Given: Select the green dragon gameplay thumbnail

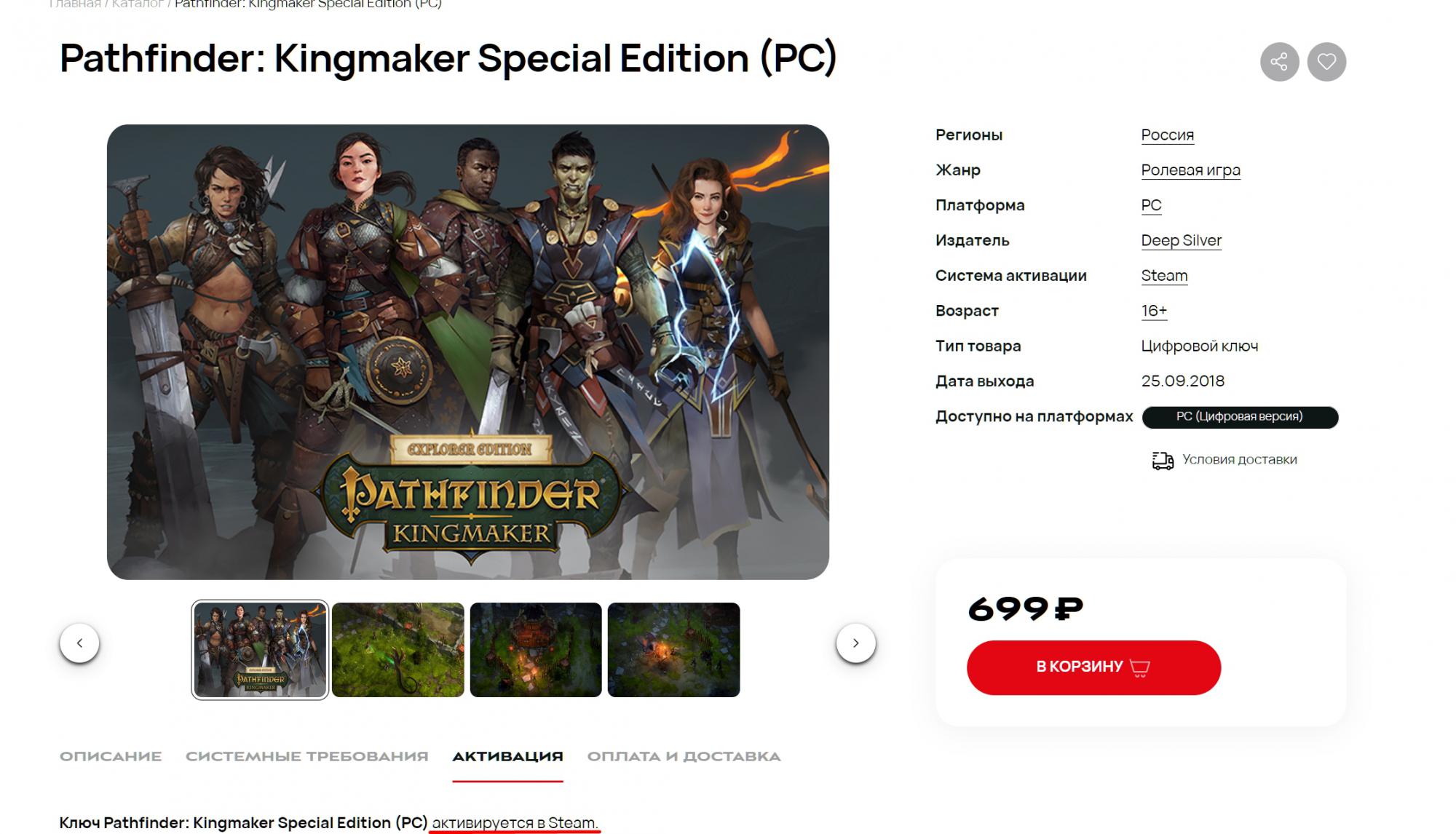Looking at the screenshot, I should tap(397, 650).
